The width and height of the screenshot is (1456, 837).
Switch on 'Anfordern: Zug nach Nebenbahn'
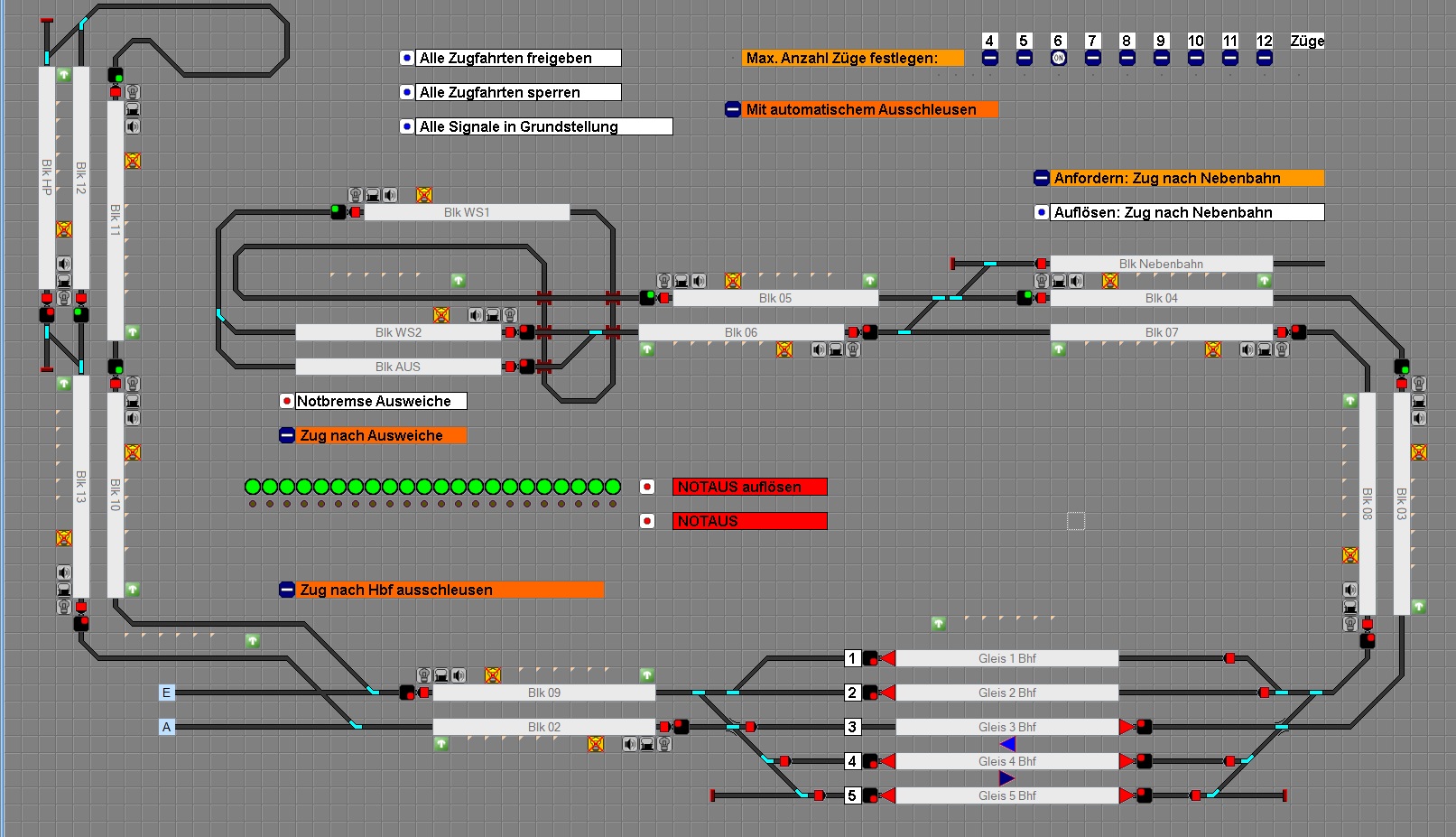tap(1041, 178)
